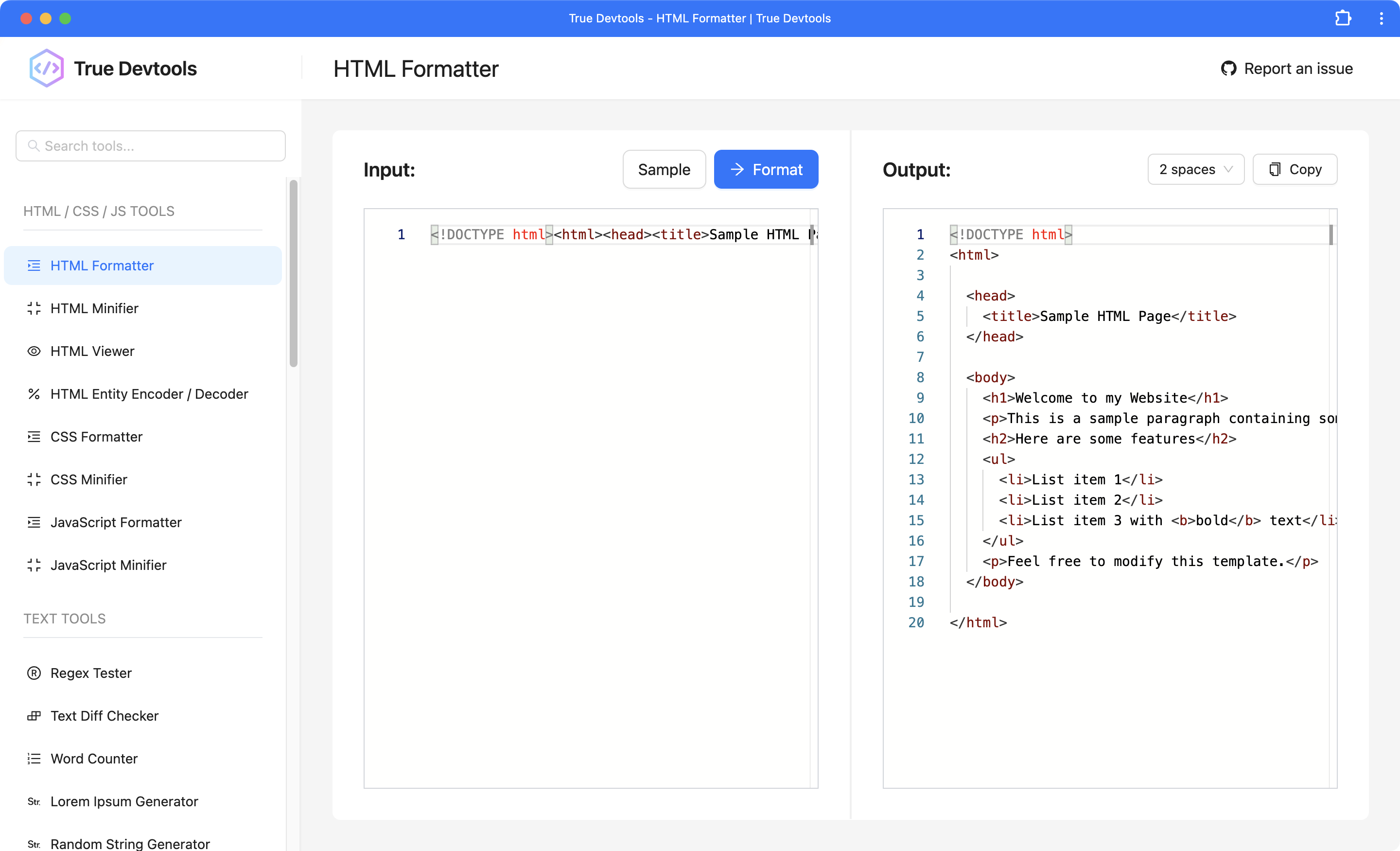
Task: Click the JavaScript Formatter indent icon
Action: (x=34, y=522)
